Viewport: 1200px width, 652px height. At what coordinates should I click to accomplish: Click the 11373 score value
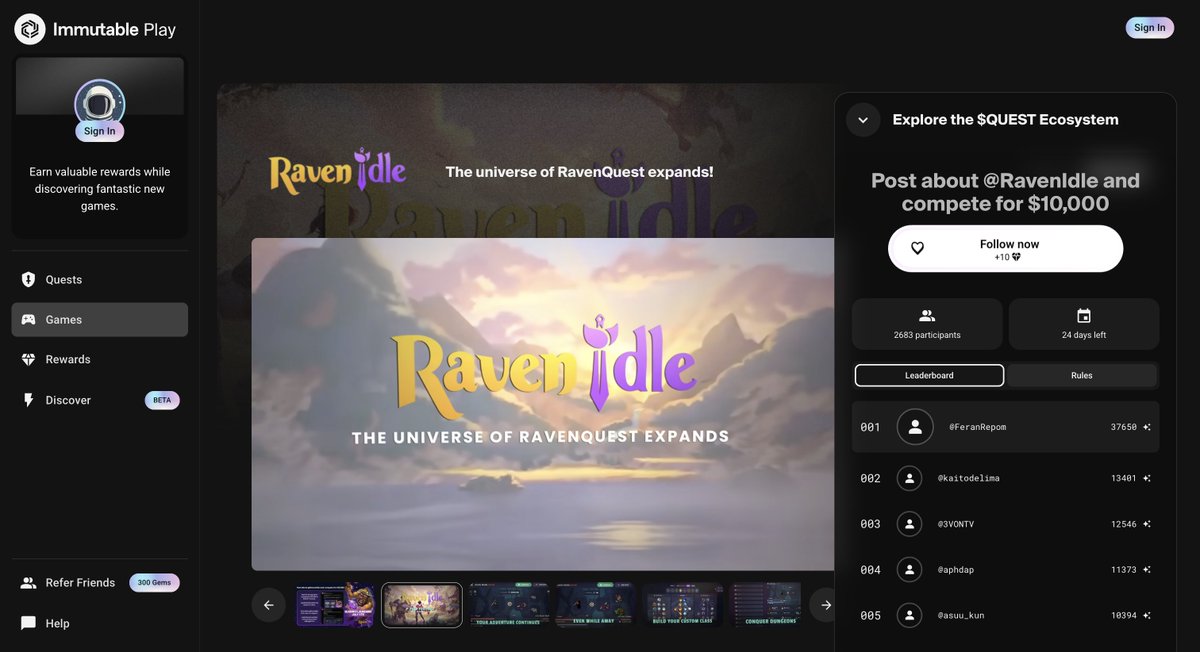pyautogui.click(x=1123, y=570)
